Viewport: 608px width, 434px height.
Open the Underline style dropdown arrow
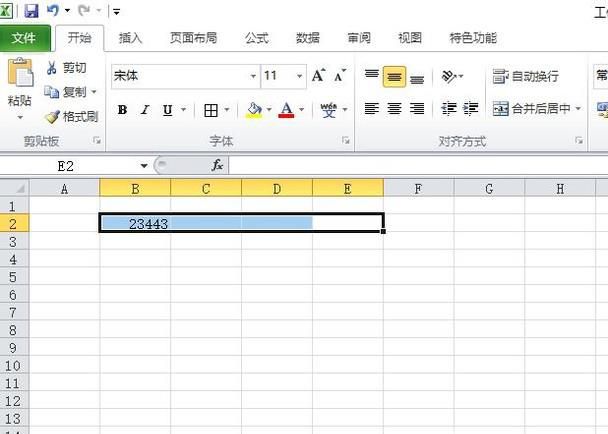point(183,110)
